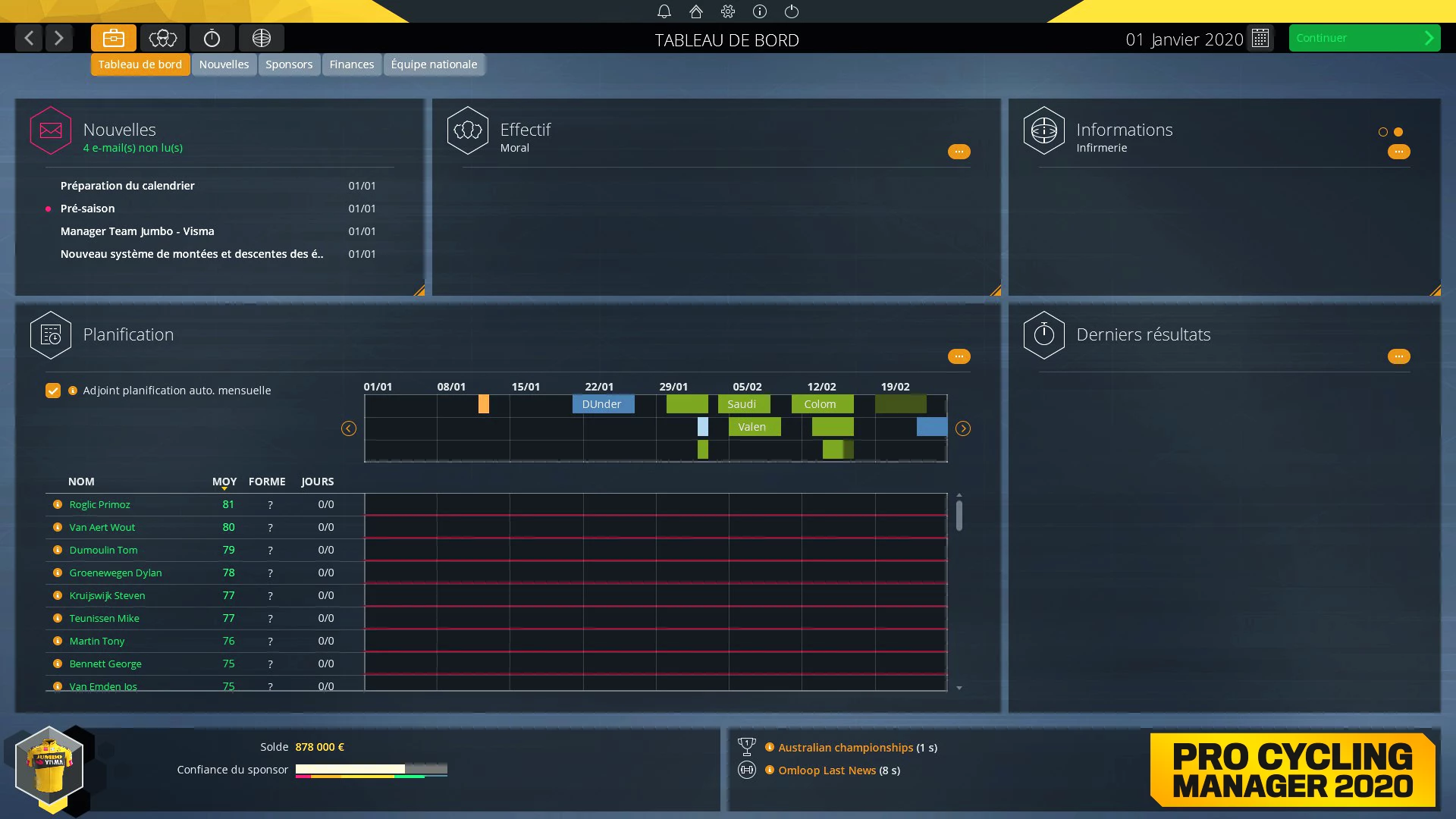
Task: Click the dumbbell icon beside Omloop Last News
Action: click(747, 770)
